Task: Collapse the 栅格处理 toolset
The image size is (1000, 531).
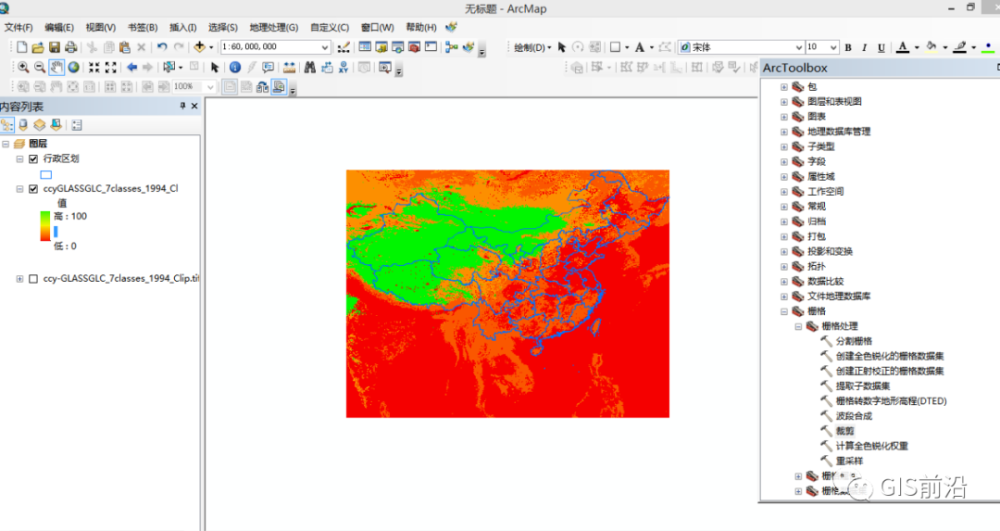Action: (798, 326)
